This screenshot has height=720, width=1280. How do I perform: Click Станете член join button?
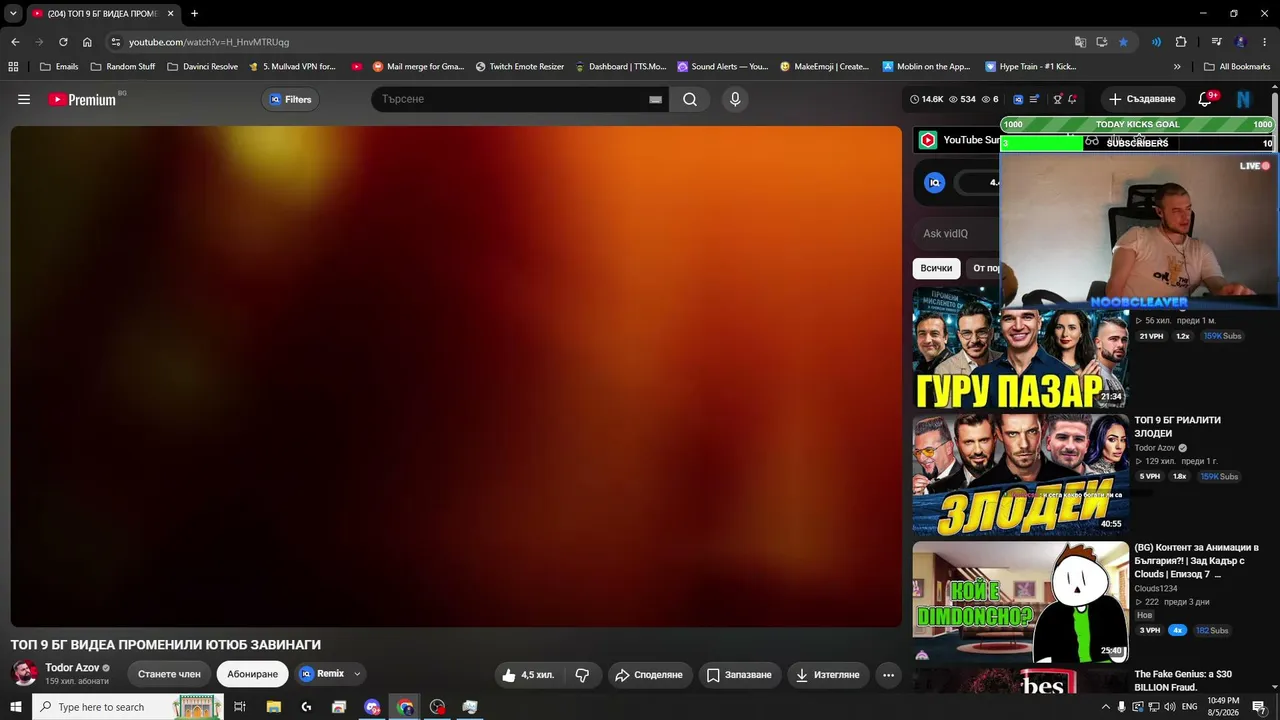coord(169,674)
